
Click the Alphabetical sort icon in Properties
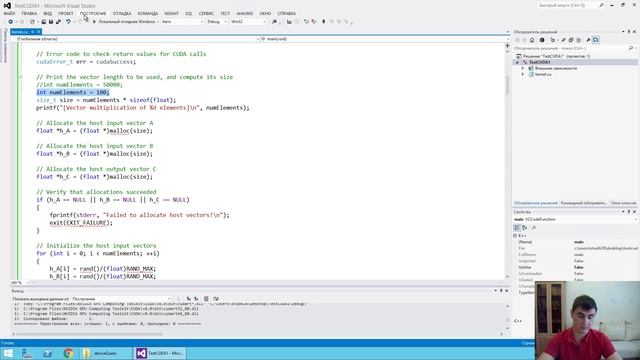524,228
